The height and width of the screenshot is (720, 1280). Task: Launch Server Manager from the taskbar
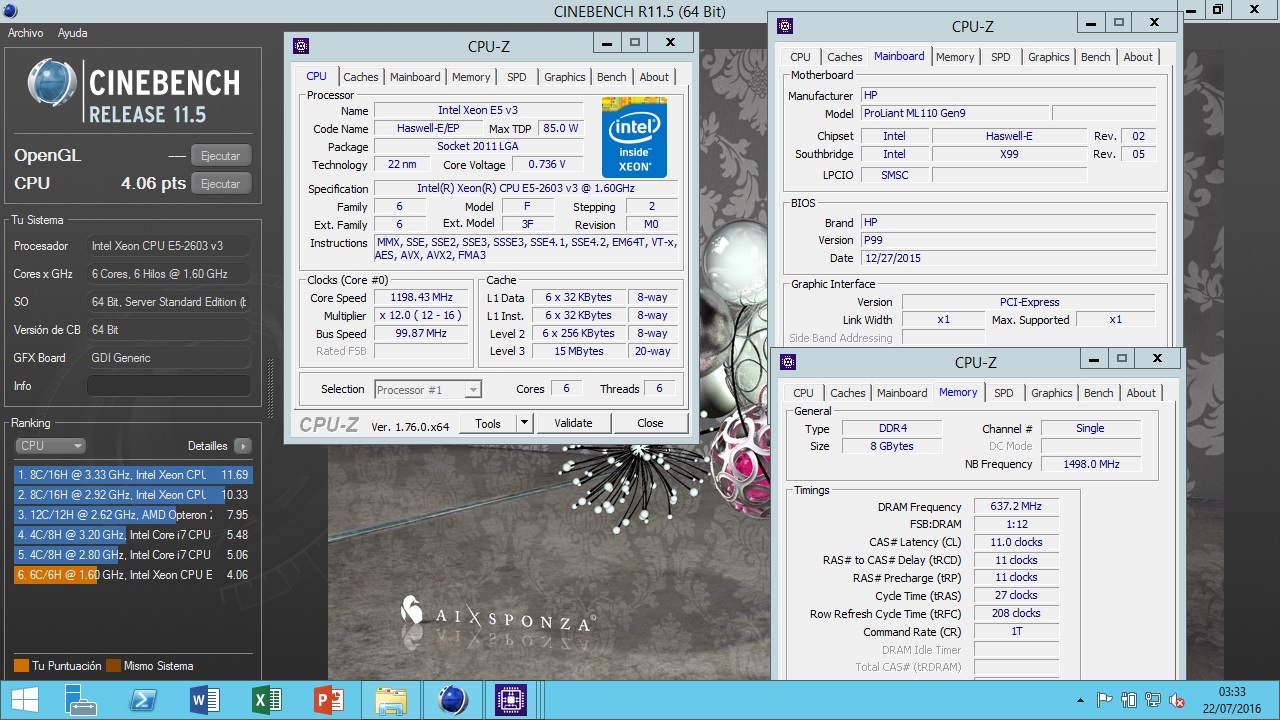pyautogui.click(x=80, y=700)
